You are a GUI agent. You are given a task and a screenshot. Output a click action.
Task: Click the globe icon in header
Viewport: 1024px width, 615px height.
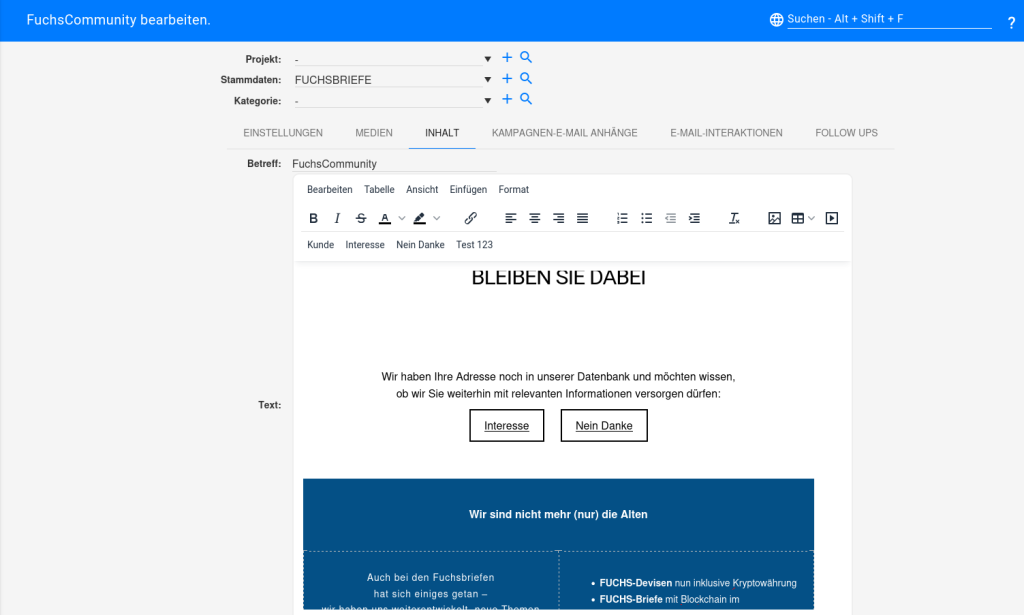click(776, 20)
